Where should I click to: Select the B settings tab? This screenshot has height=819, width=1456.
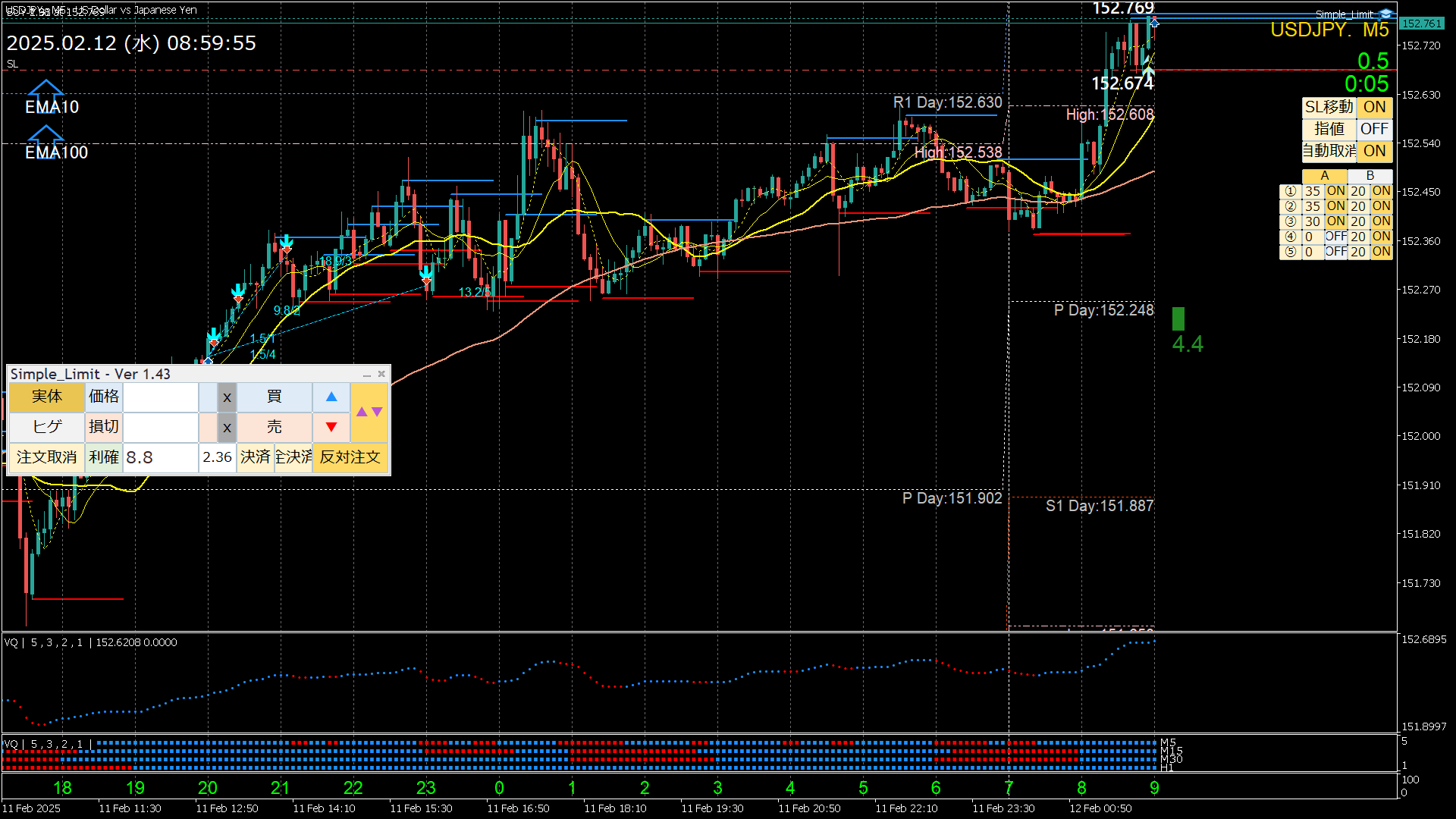1370,176
